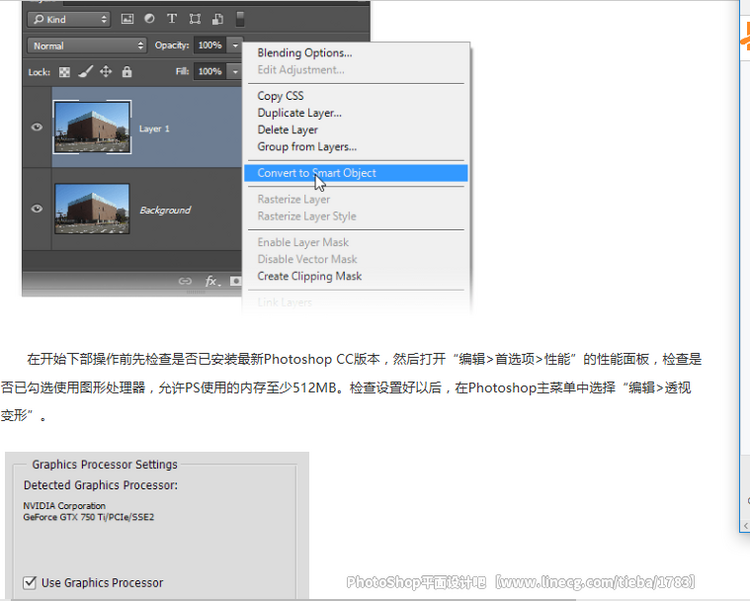Click the link layers icon

pyautogui.click(x=185, y=281)
